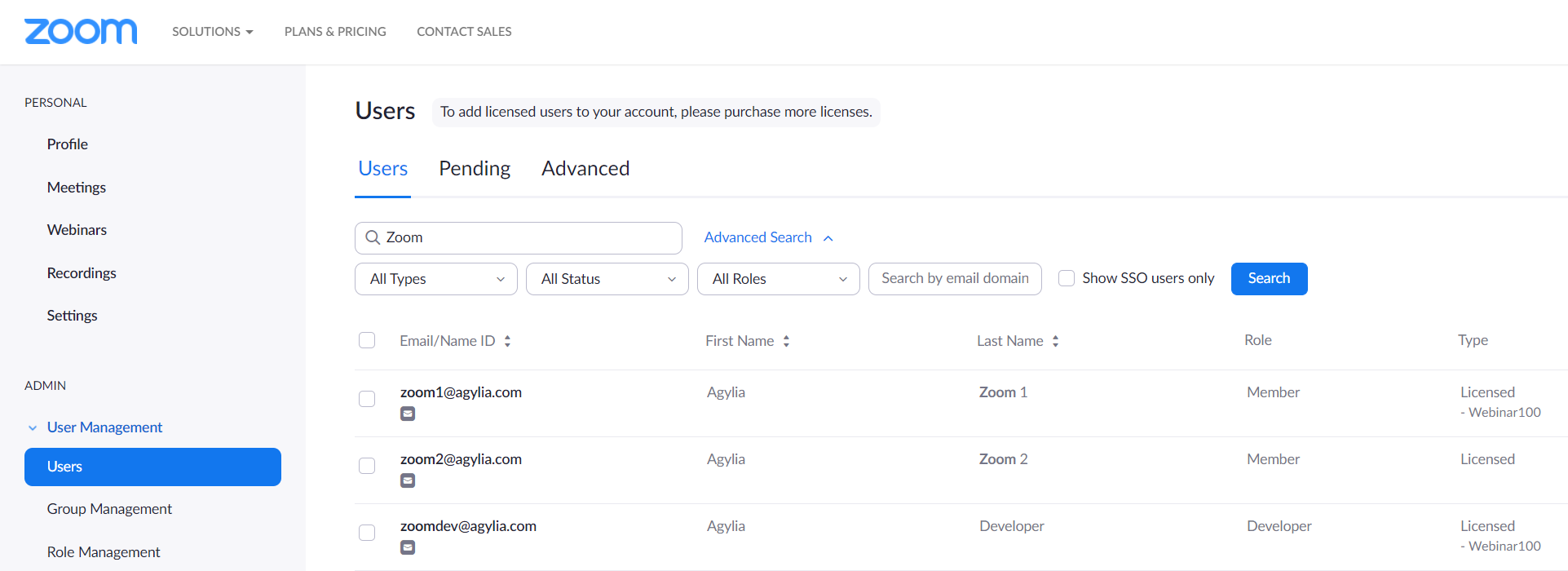Viewport: 1568px width, 571px height.
Task: Open user zoomdev@agylia.com
Action: pyautogui.click(x=468, y=526)
